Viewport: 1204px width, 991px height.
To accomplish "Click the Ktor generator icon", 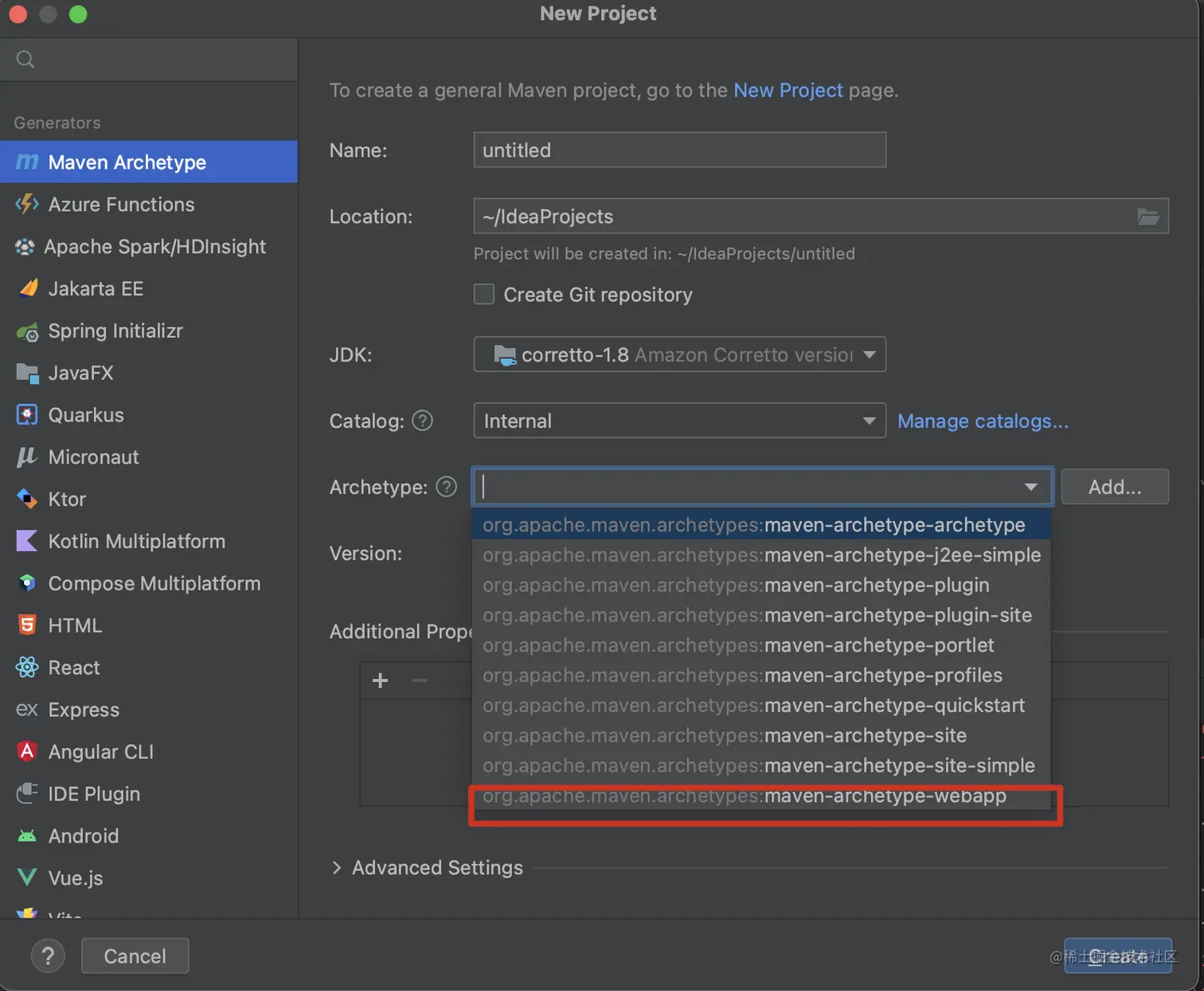I will [27, 499].
